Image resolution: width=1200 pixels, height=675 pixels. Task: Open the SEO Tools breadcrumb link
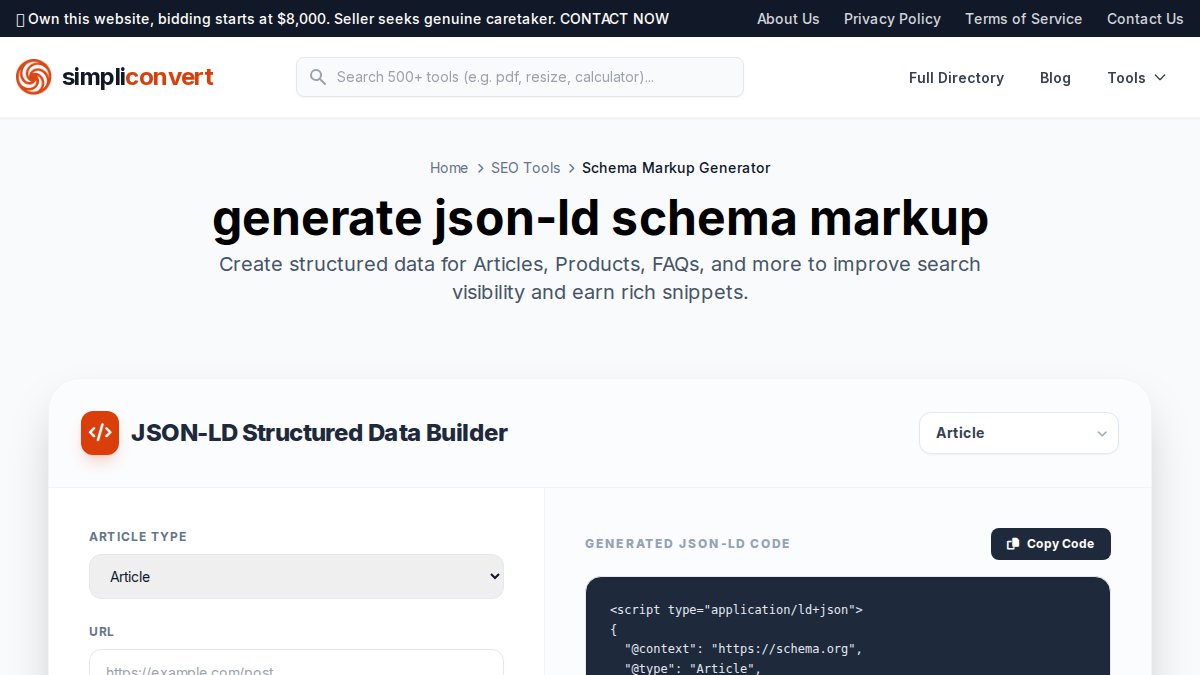coord(526,168)
